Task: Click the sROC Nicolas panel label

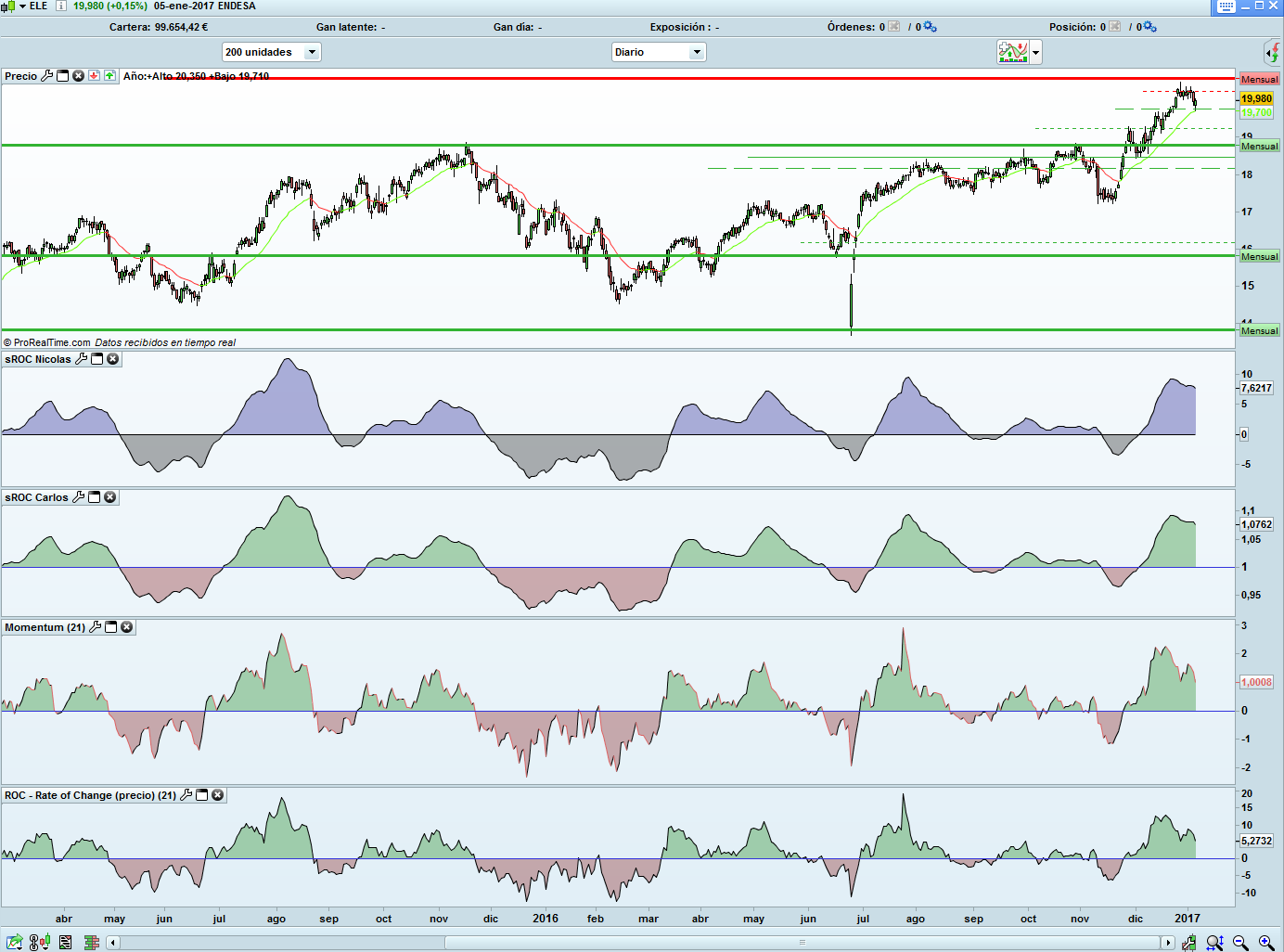Action: coord(38,359)
